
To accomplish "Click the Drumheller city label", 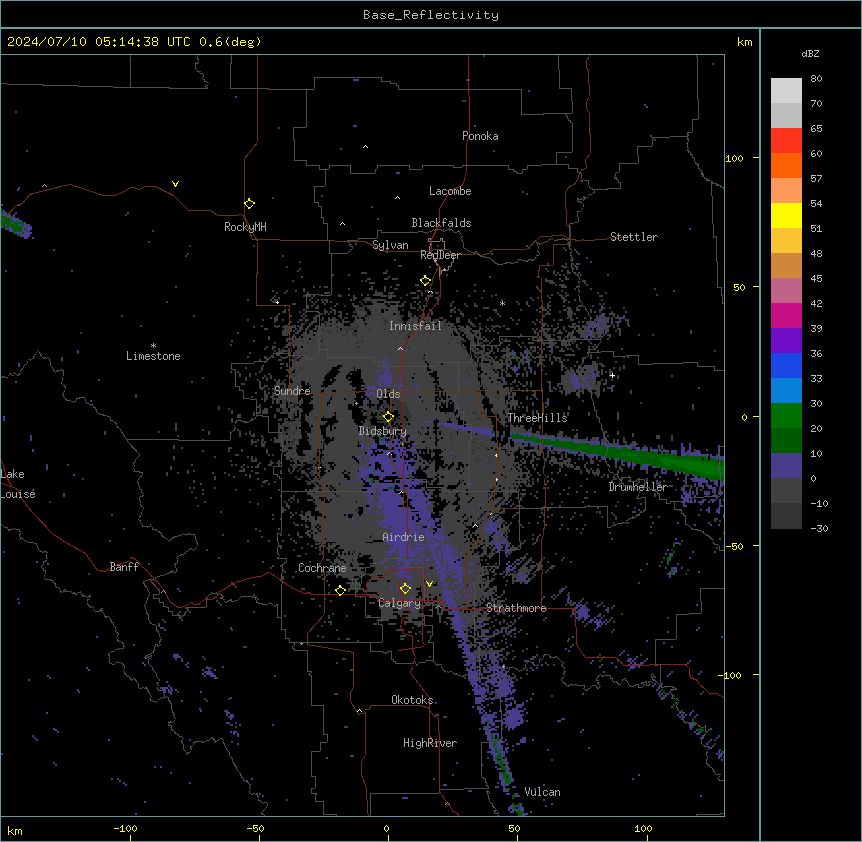I will tap(638, 487).
